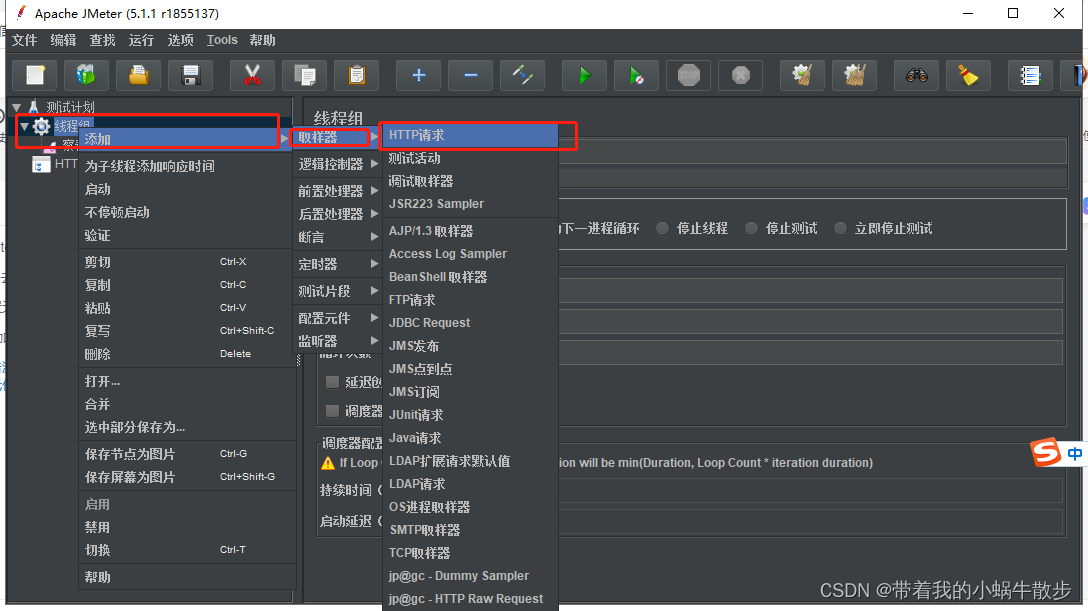This screenshot has height=611, width=1088.
Task: Open the Tools menu
Action: pyautogui.click(x=222, y=40)
